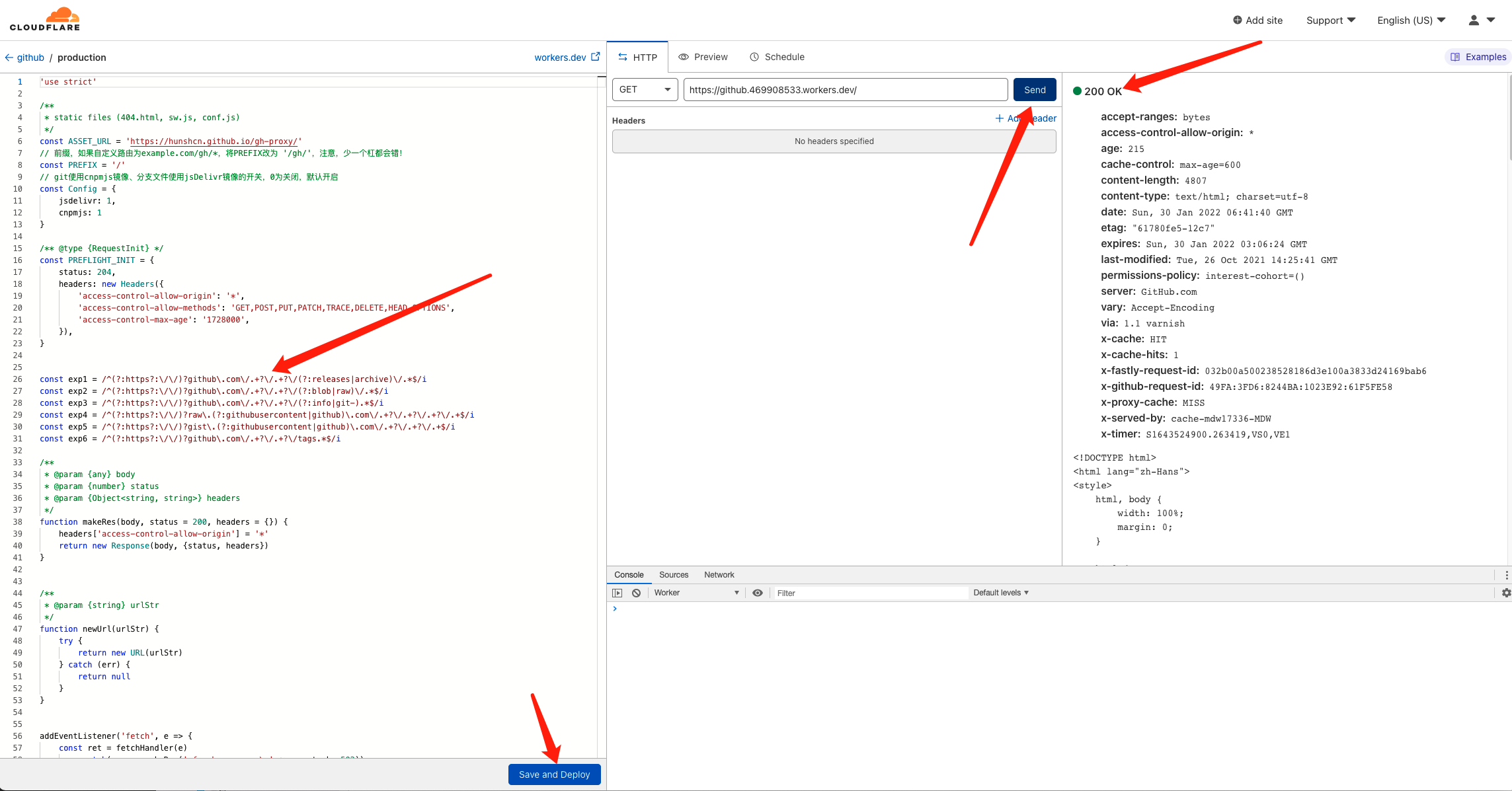
Task: Click the plus icon beside Add header
Action: coord(998,118)
